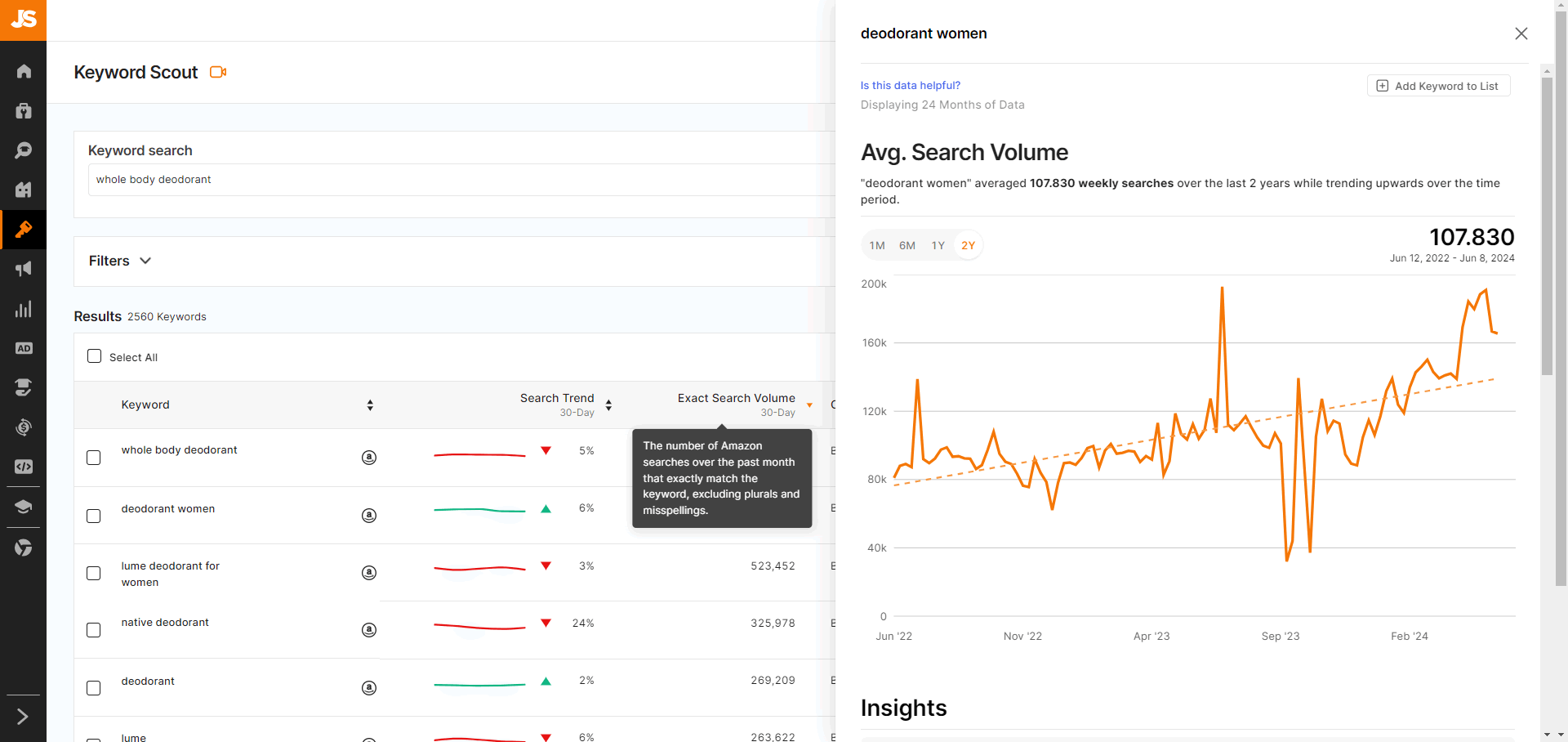
Task: Switch chart range to 6M
Action: [907, 245]
